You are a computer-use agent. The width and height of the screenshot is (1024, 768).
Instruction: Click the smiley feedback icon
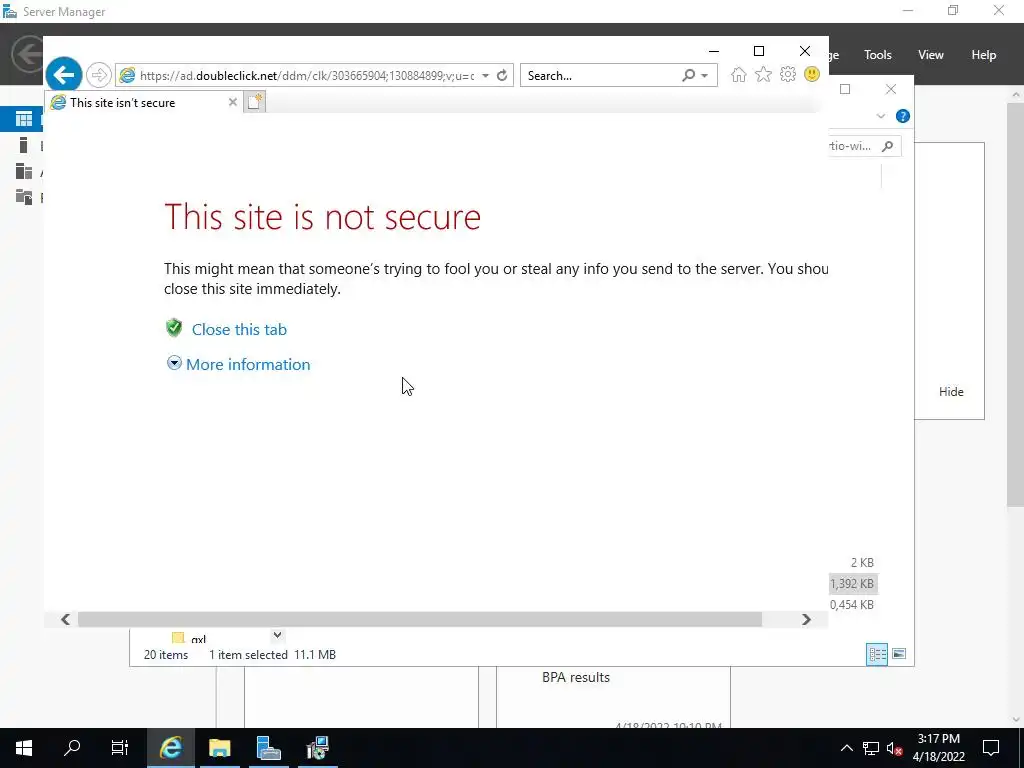(812, 74)
